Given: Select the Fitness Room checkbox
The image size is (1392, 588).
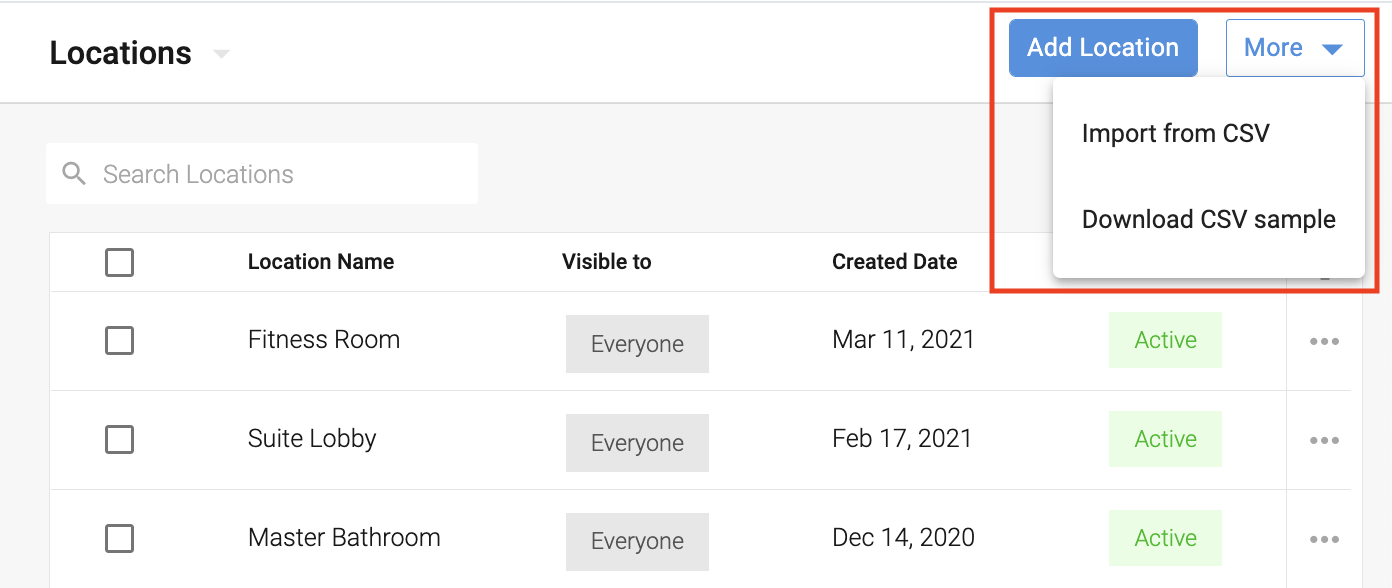Looking at the screenshot, I should 119,341.
